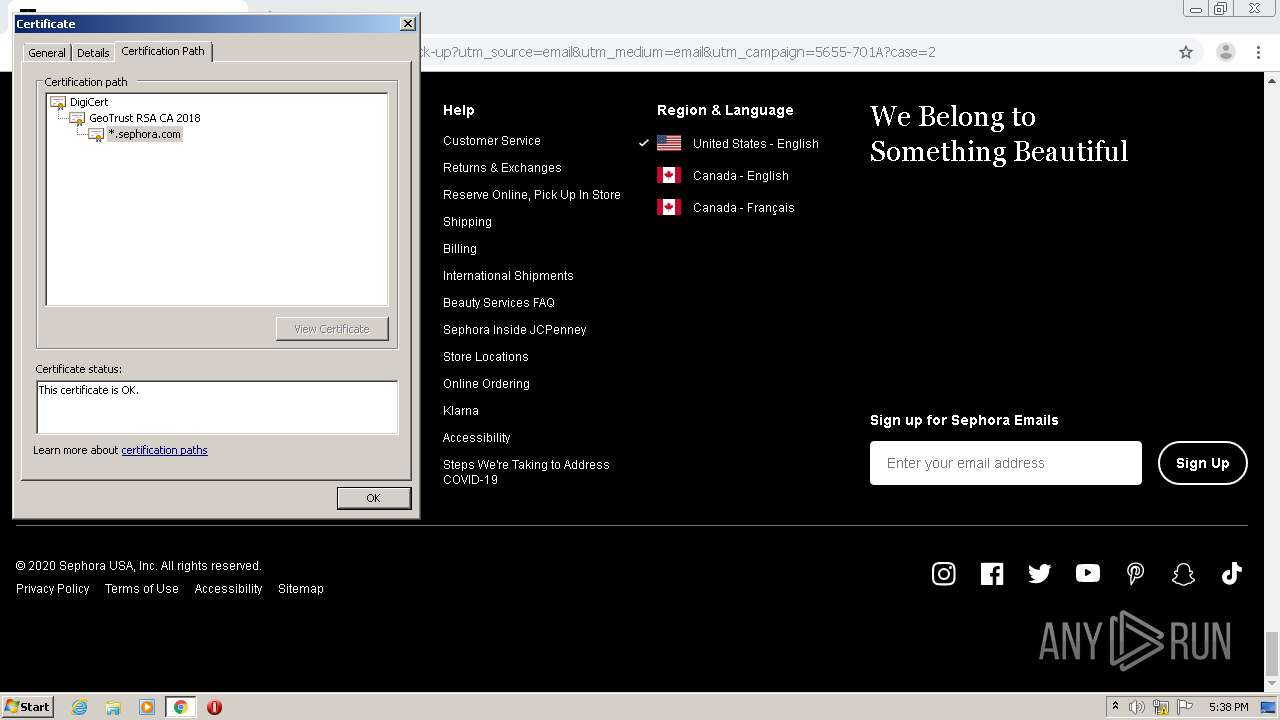Open the Terms of Use footer link

142,589
